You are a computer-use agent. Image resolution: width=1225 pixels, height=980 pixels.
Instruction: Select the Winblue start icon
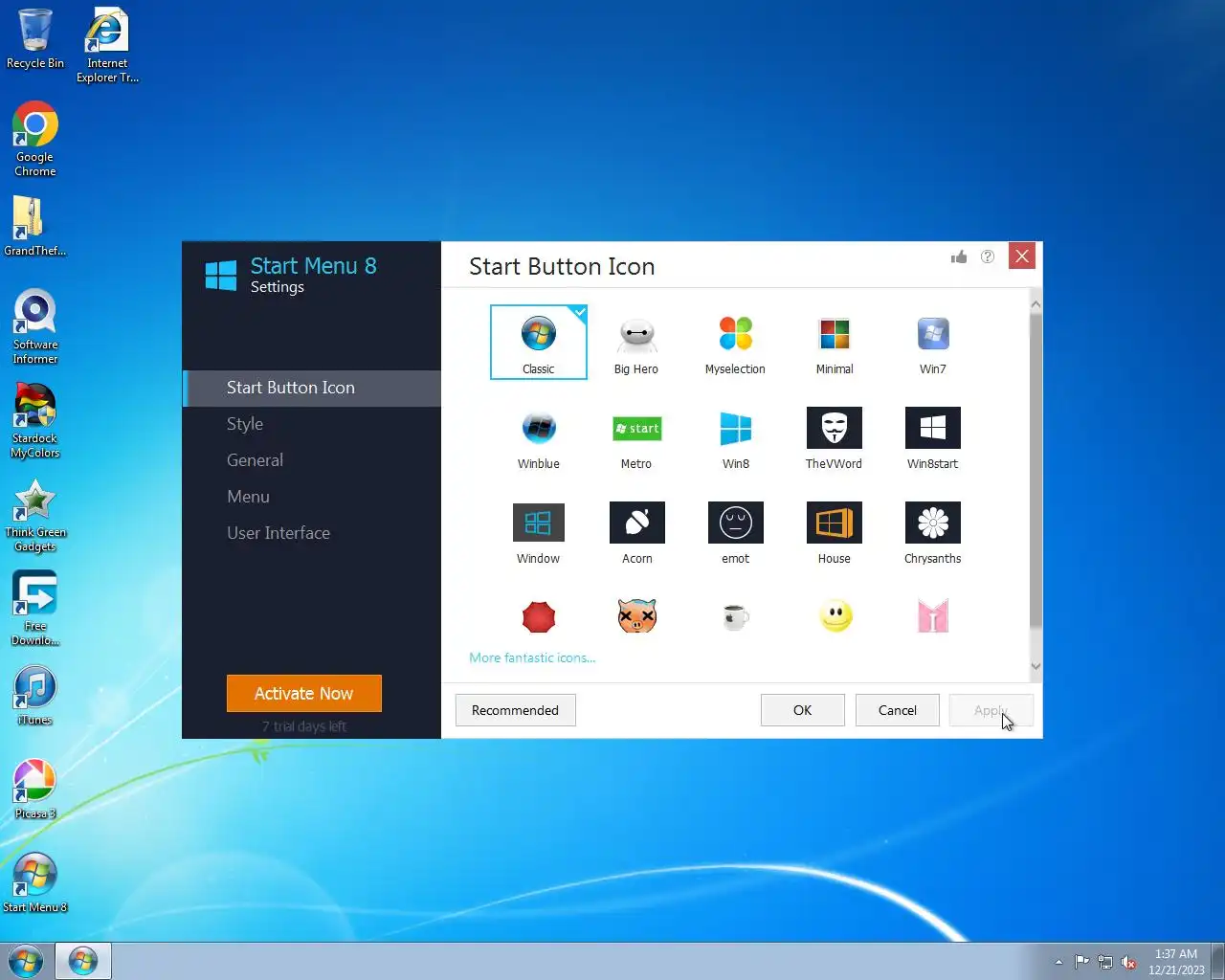(x=539, y=437)
